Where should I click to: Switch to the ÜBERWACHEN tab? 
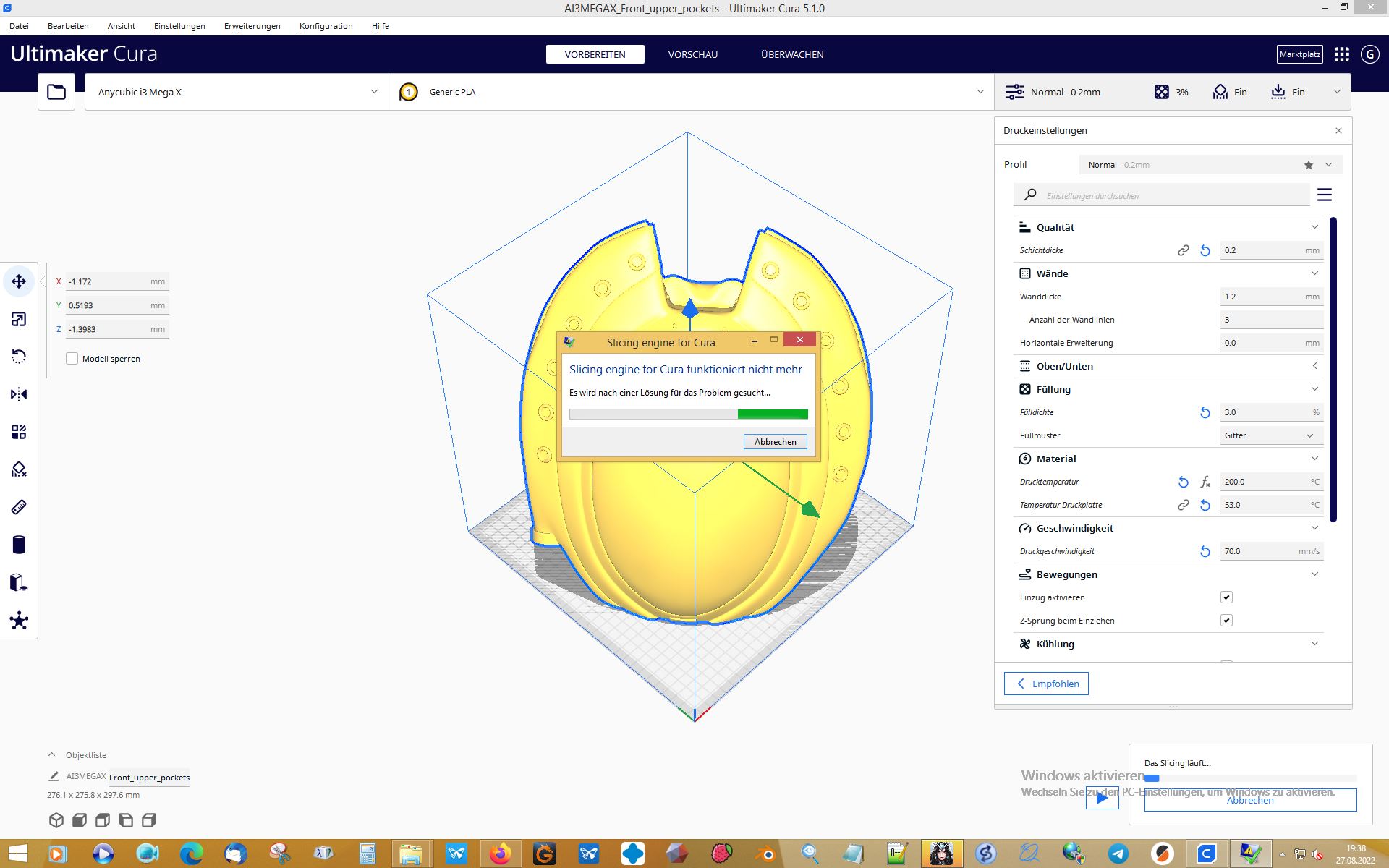tap(792, 54)
